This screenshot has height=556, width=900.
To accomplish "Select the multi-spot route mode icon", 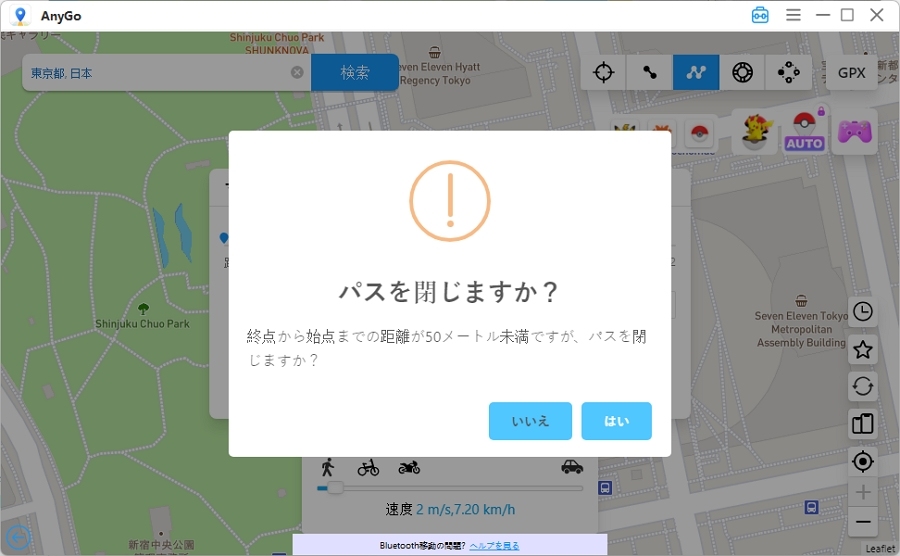I will [696, 72].
